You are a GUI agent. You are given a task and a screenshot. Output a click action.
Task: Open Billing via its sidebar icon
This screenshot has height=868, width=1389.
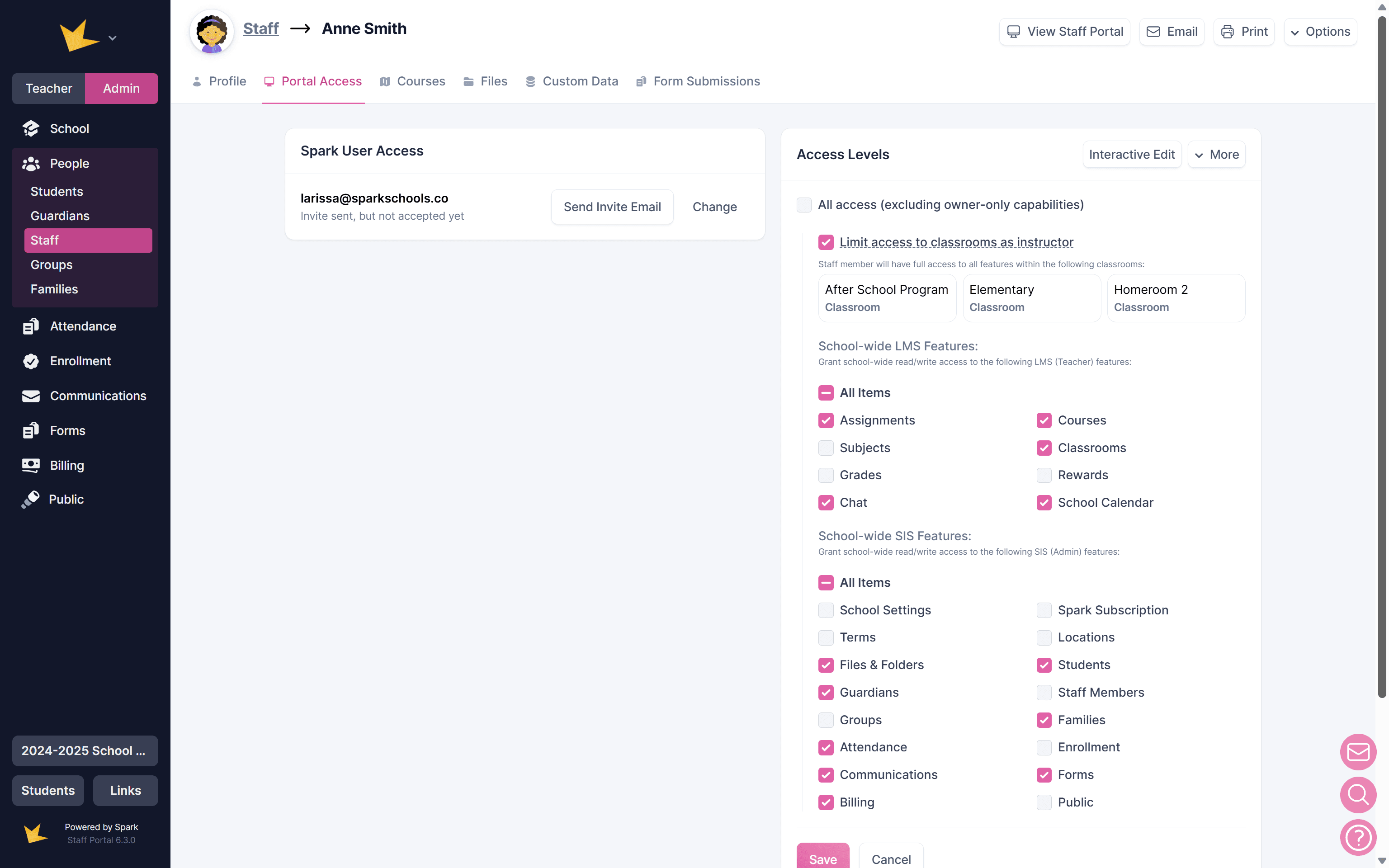[30, 465]
